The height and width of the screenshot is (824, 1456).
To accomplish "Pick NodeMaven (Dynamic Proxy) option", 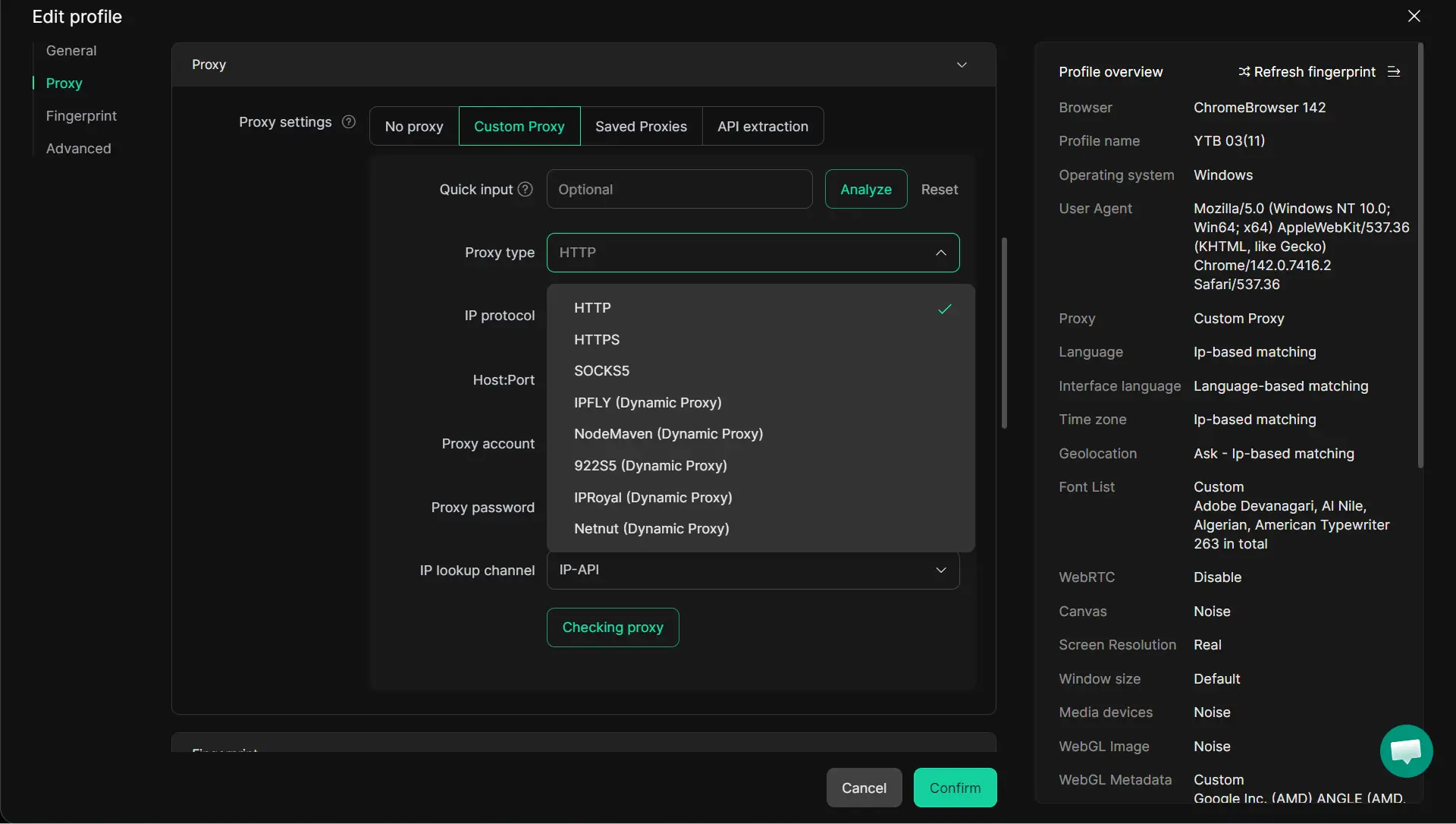I will tap(668, 434).
